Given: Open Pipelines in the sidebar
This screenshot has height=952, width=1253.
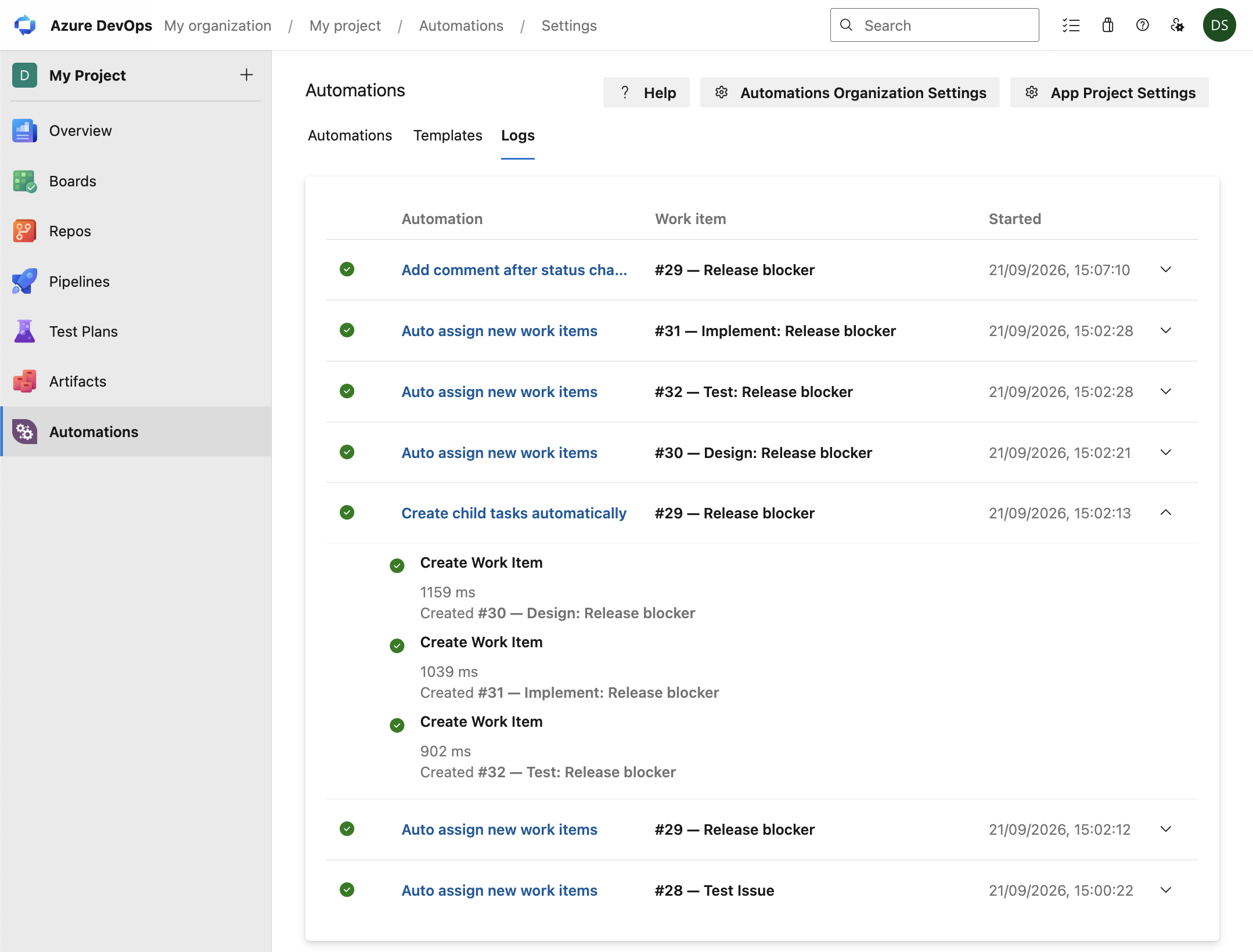Looking at the screenshot, I should pyautogui.click(x=136, y=282).
